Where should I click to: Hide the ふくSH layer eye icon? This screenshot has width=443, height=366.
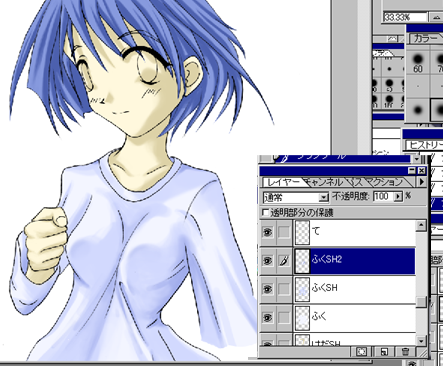click(268, 289)
